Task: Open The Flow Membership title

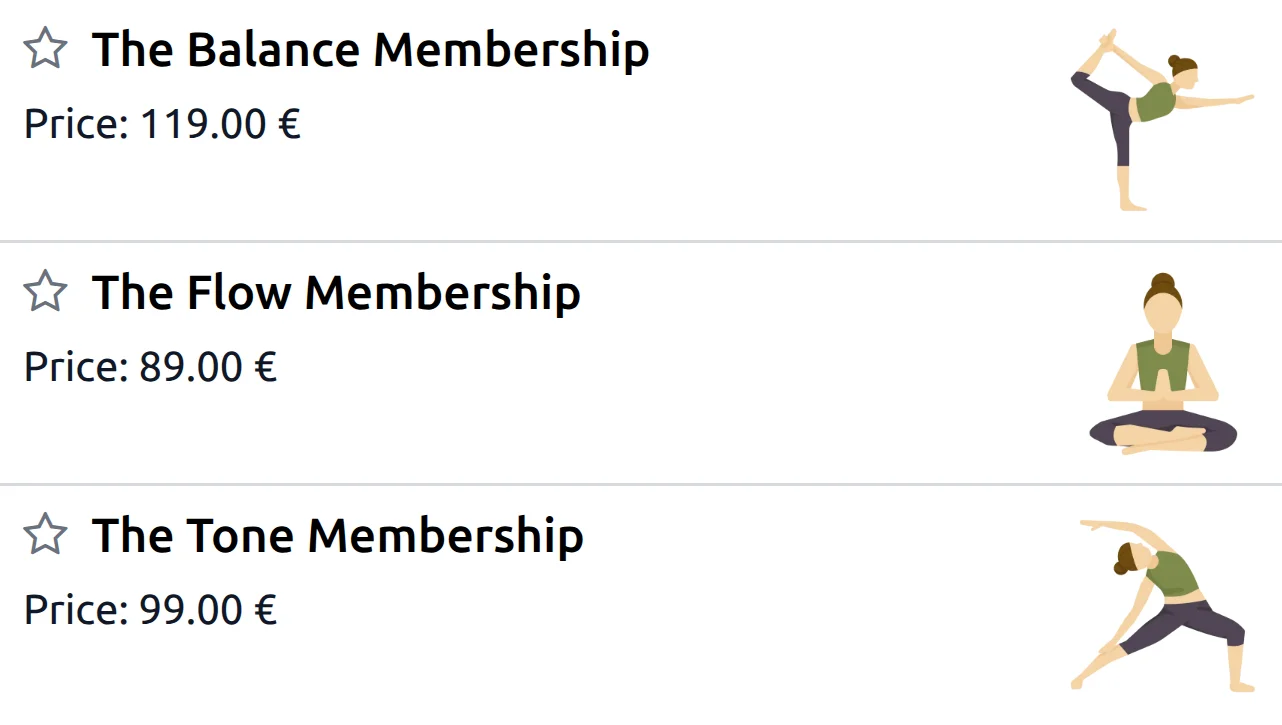Action: (x=336, y=293)
